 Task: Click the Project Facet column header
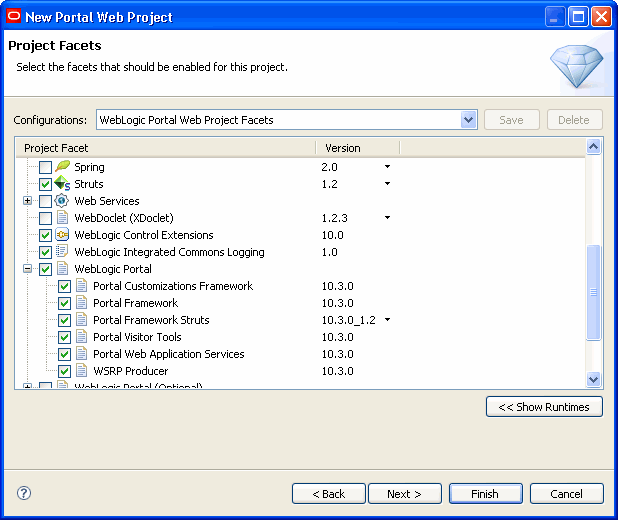[166, 148]
